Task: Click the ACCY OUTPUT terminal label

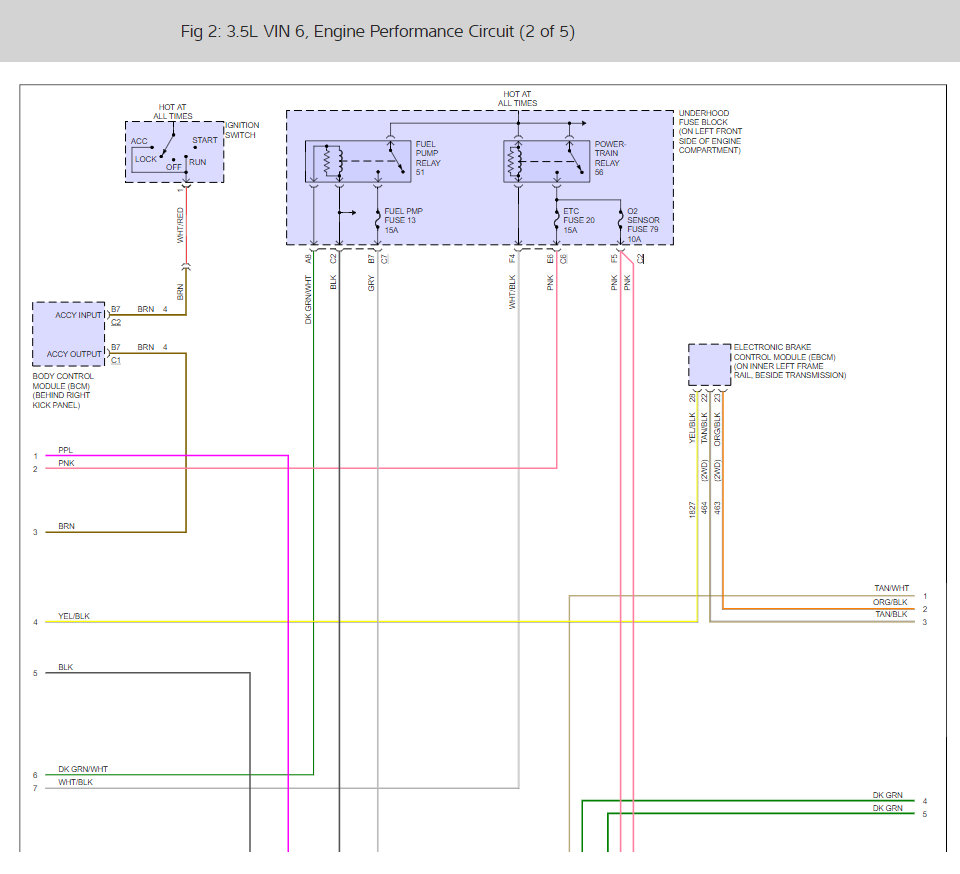Action: [74, 354]
